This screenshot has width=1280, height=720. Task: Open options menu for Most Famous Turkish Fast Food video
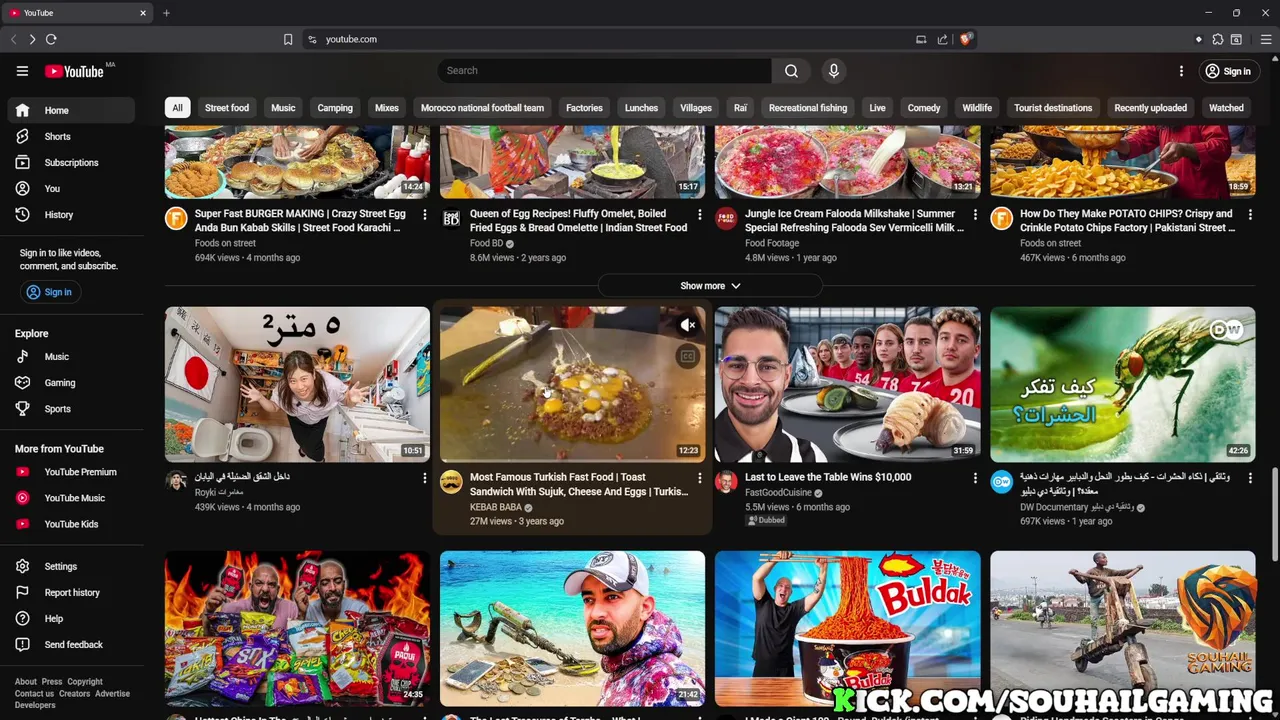pos(699,479)
